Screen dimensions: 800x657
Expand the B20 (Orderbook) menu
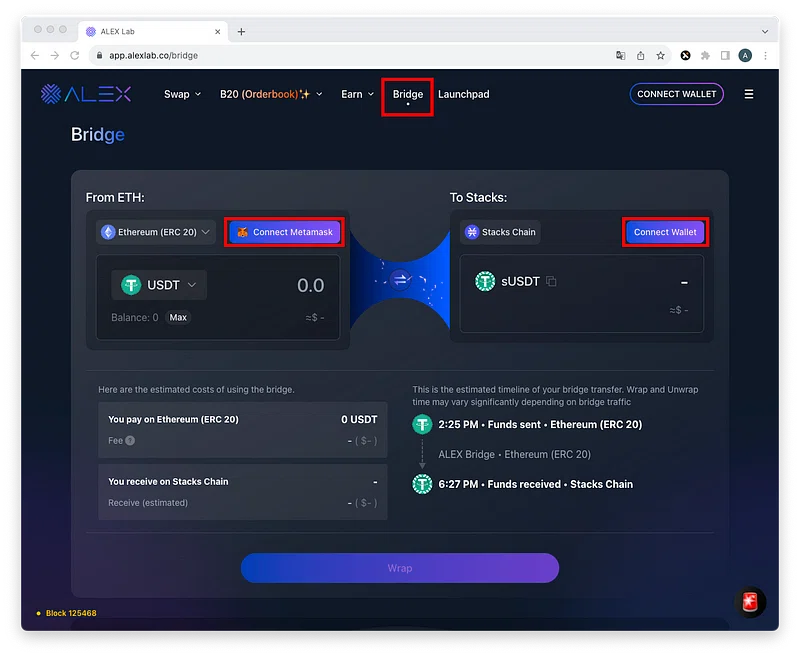click(271, 94)
